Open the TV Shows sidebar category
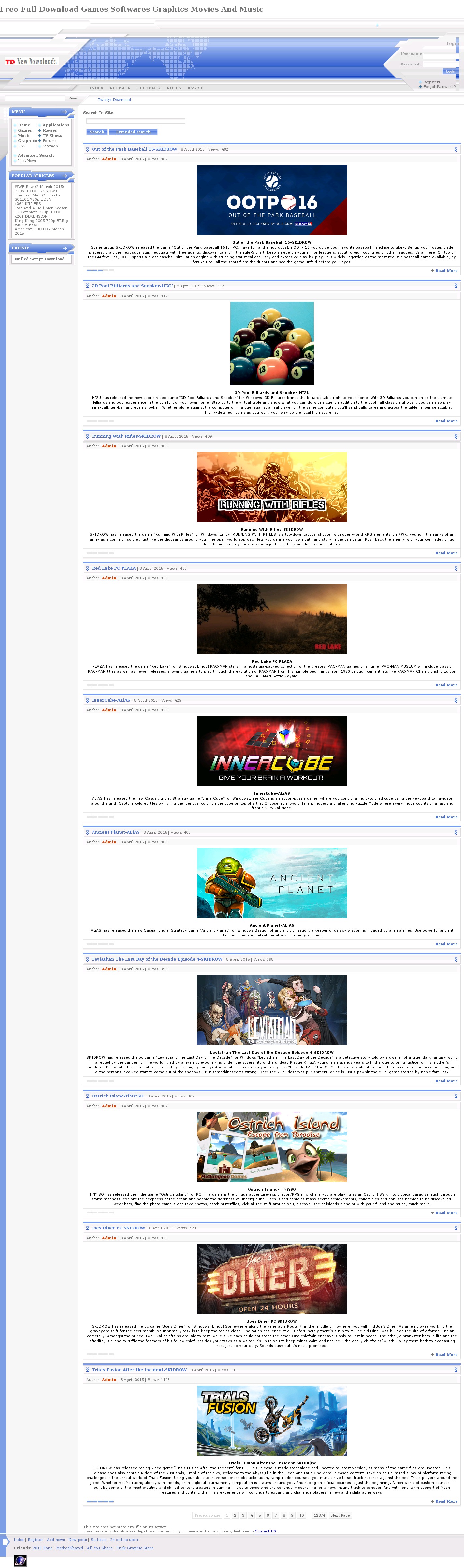This screenshot has width=464, height=1568. pyautogui.click(x=52, y=136)
